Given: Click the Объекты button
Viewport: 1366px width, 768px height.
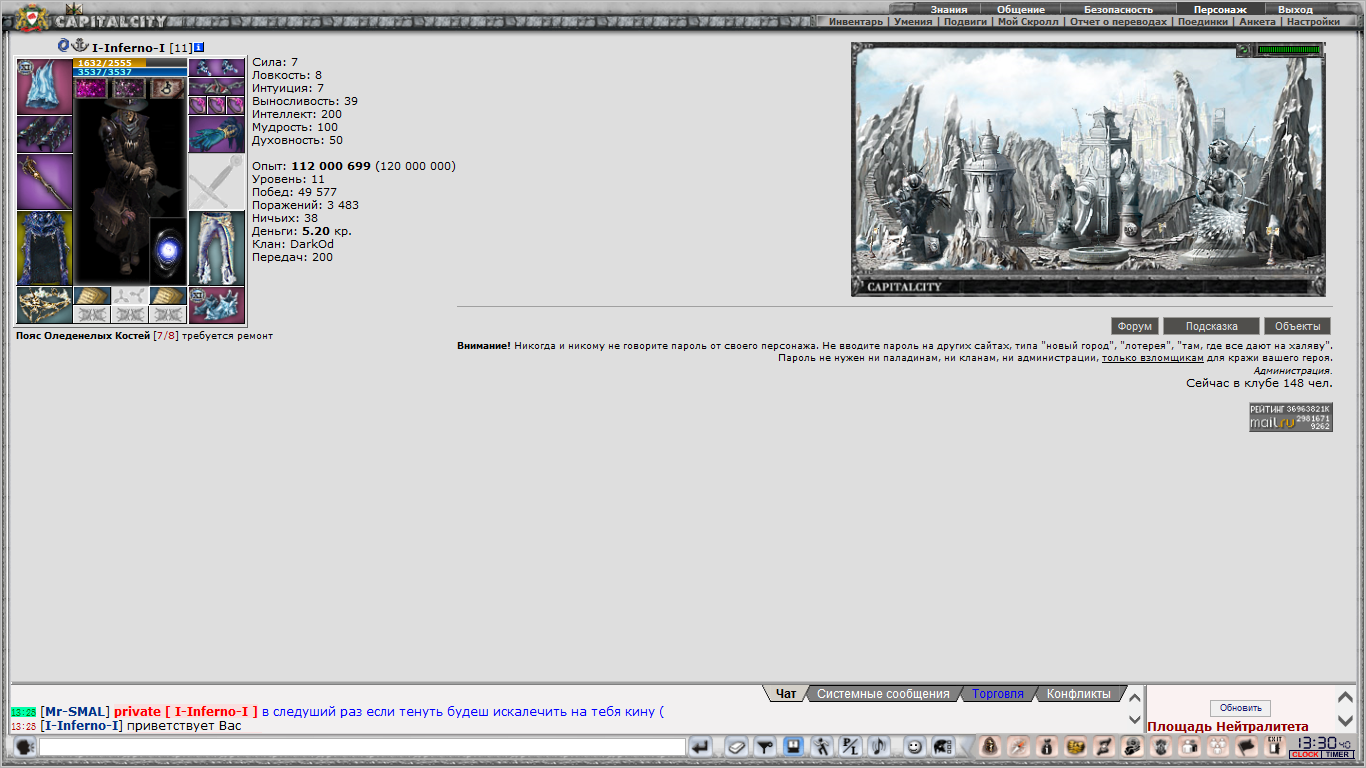Looking at the screenshot, I should [1297, 326].
